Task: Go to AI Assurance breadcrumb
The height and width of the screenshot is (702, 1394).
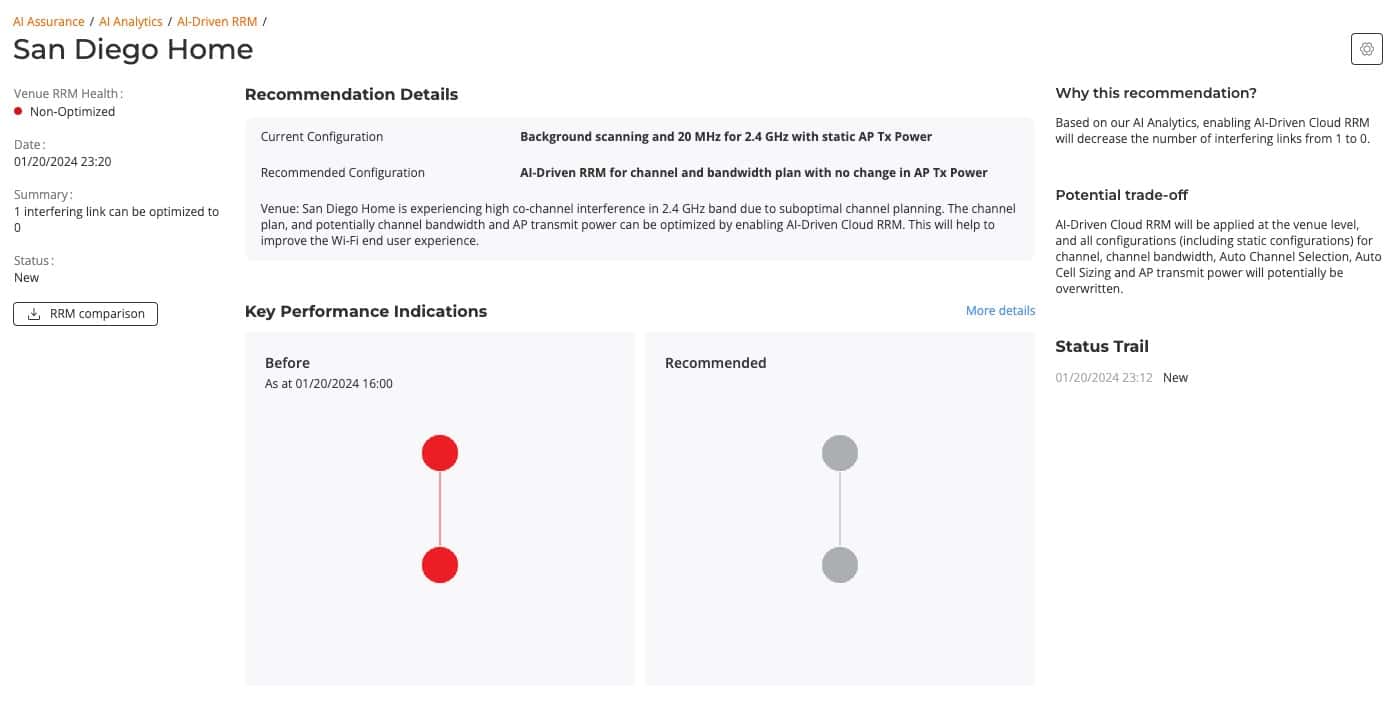Action: click(48, 21)
